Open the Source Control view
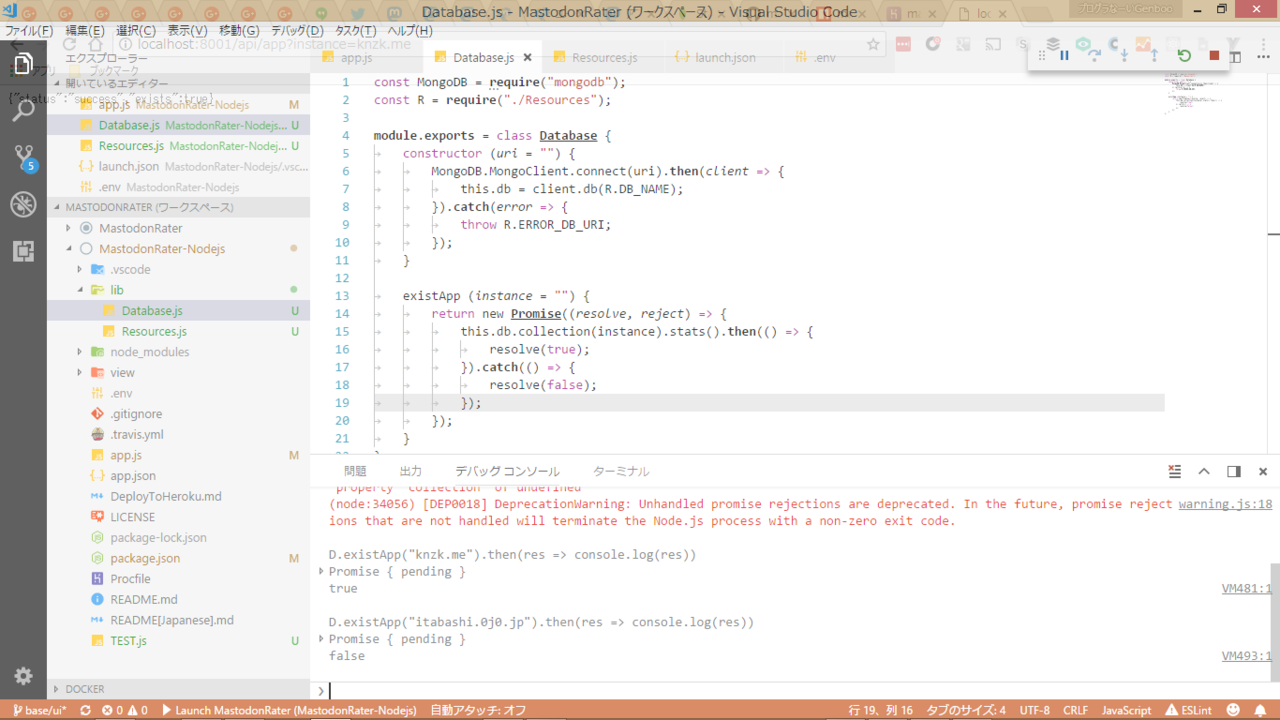The height and width of the screenshot is (720, 1280). pos(23,157)
